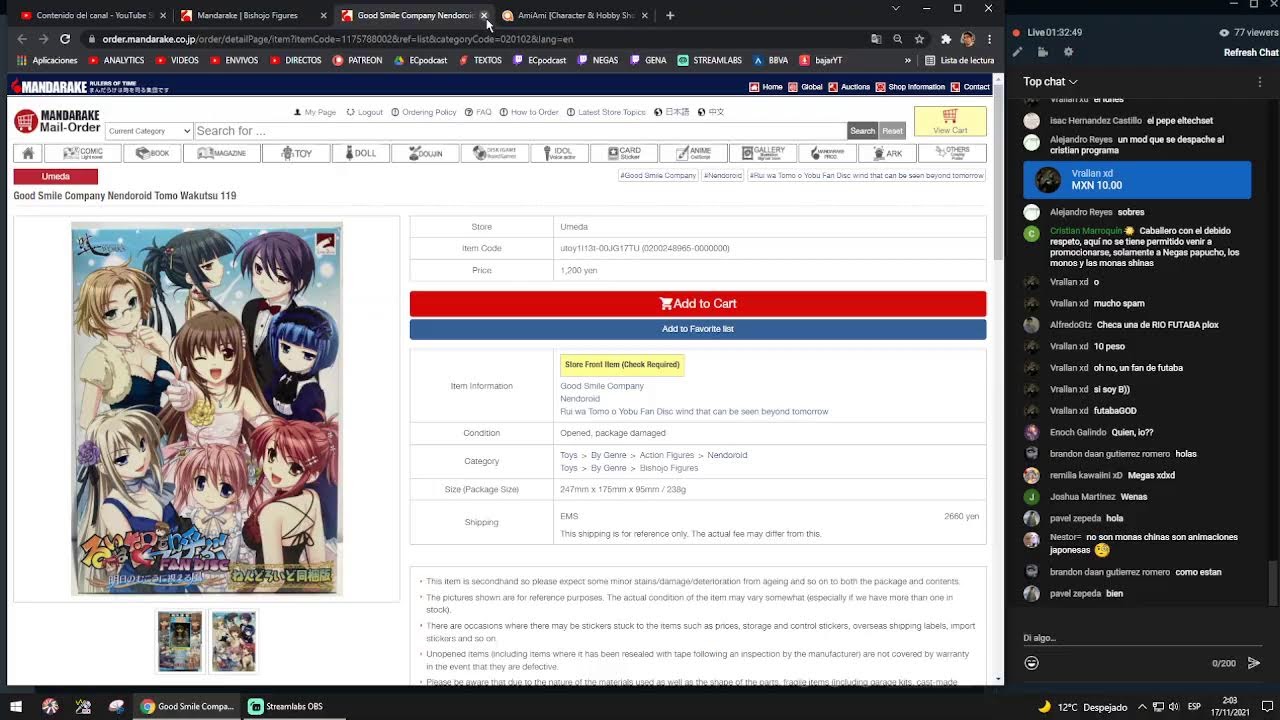Open zoom magnifier icon in address bar
This screenshot has width=1280, height=720.
[x=898, y=39]
